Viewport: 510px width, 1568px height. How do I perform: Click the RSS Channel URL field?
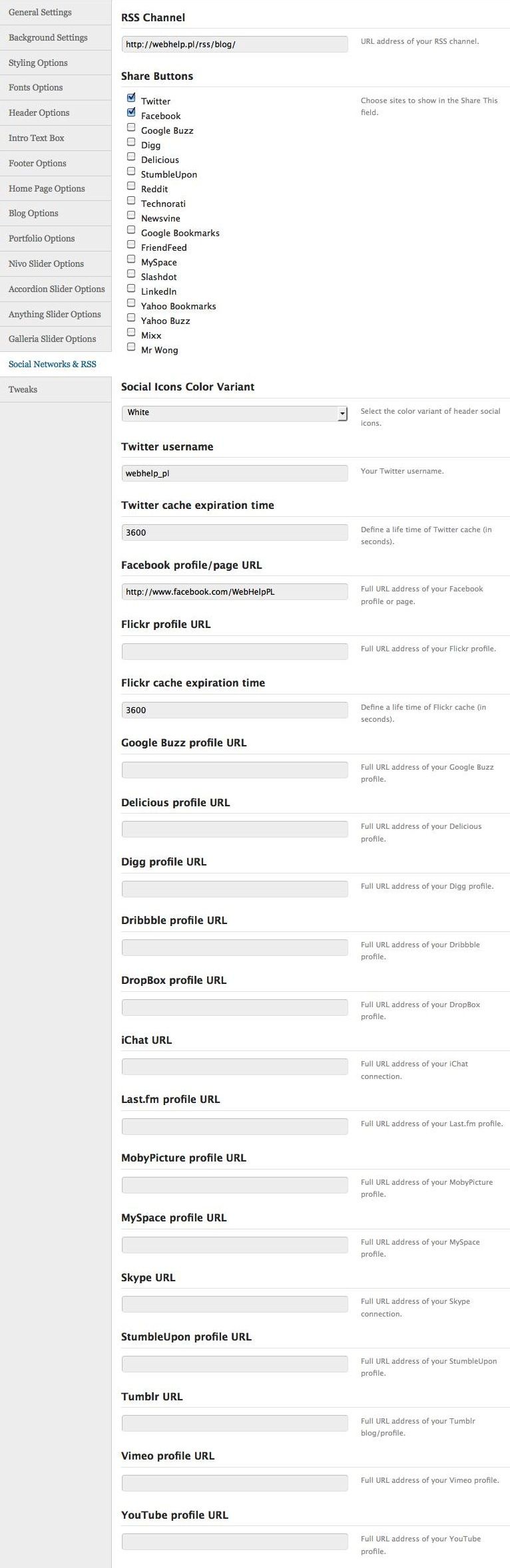234,45
